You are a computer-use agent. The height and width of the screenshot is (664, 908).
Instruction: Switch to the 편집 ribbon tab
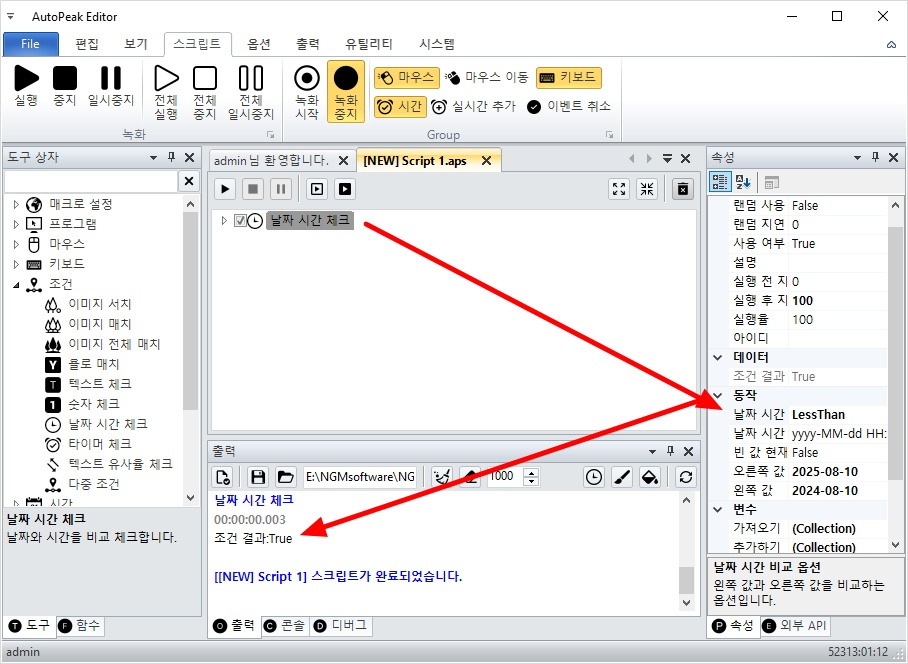tap(87, 44)
